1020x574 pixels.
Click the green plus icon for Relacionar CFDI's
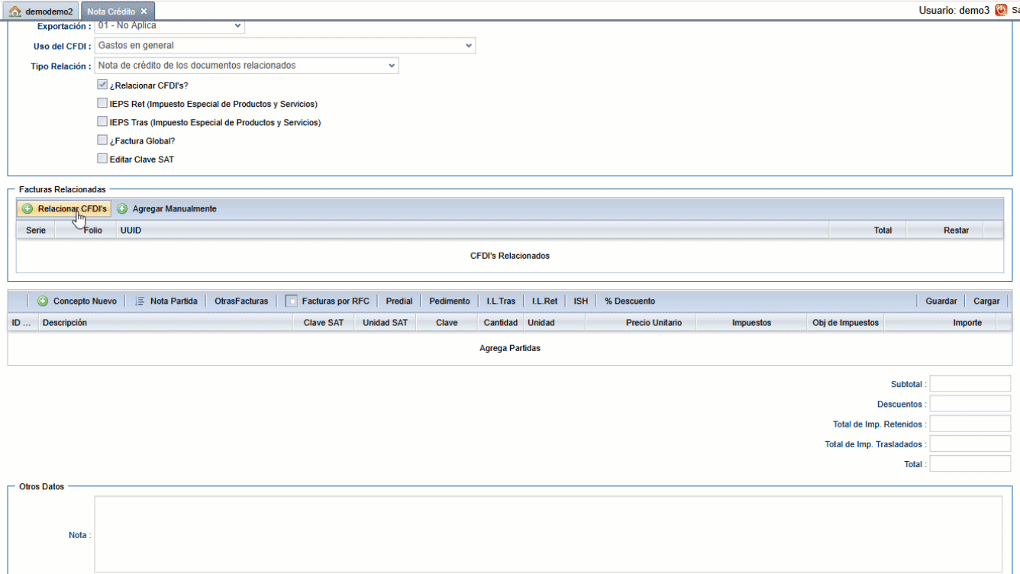27,209
